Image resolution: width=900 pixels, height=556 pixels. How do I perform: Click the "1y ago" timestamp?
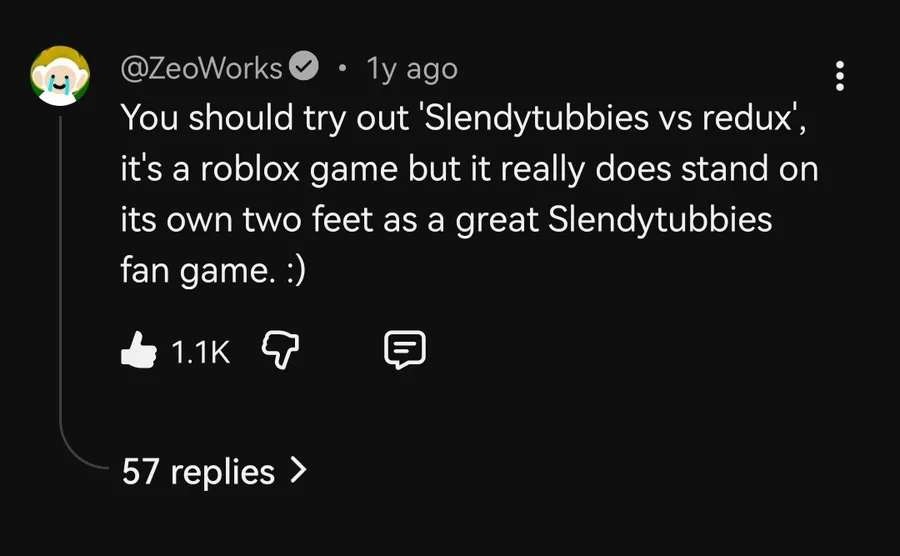pyautogui.click(x=412, y=69)
